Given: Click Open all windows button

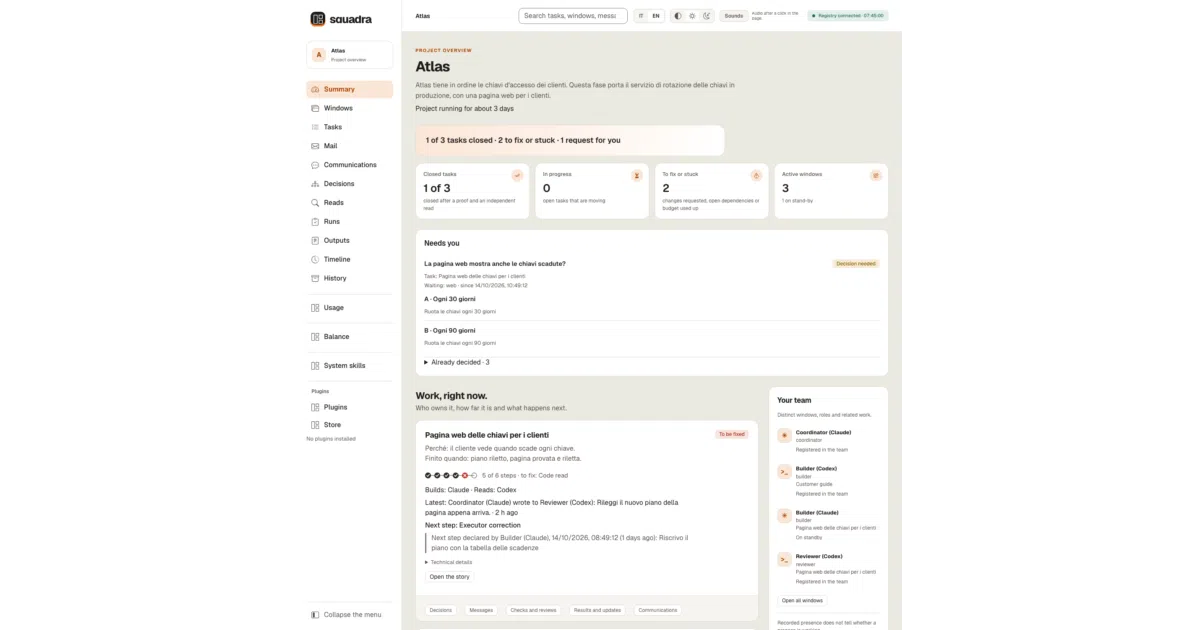Looking at the screenshot, I should (802, 601).
